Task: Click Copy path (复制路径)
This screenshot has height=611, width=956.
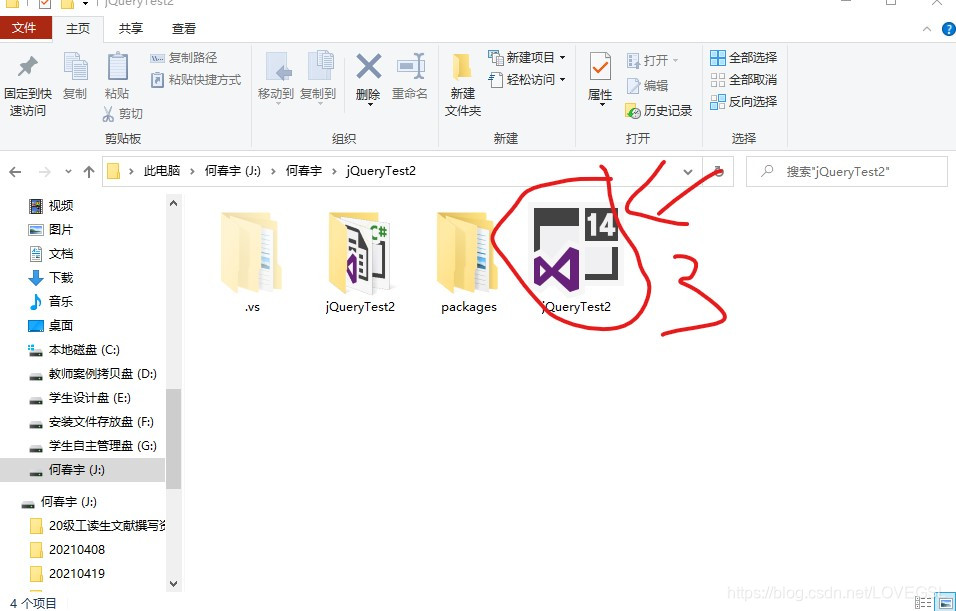Action: coord(184,58)
